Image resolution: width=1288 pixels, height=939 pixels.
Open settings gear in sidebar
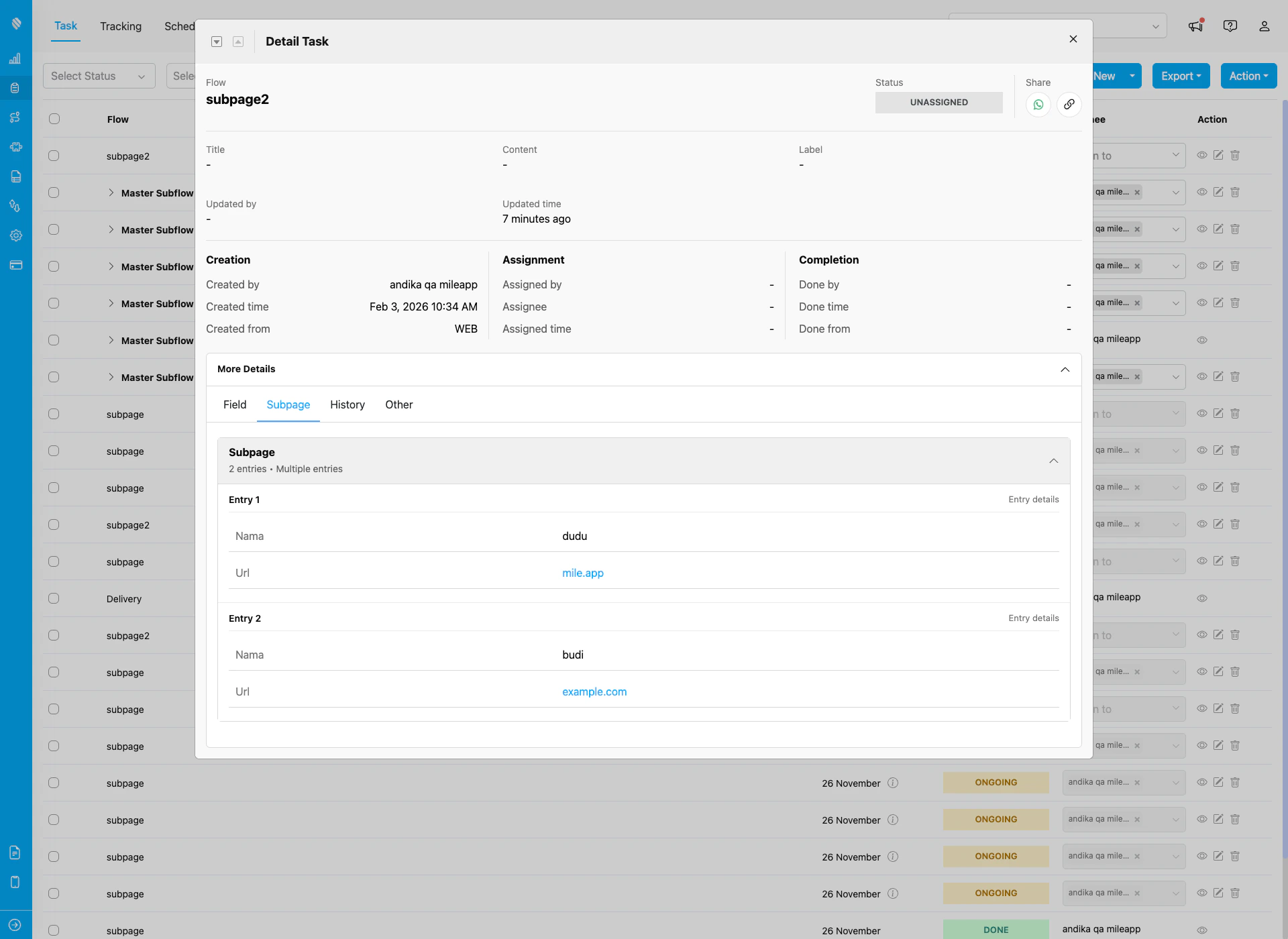tap(15, 235)
